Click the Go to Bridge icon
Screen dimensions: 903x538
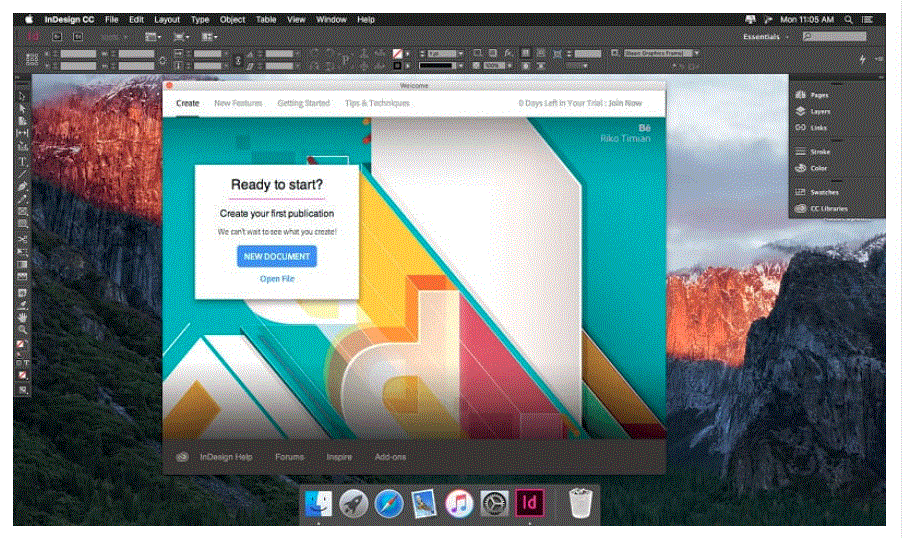pos(57,37)
